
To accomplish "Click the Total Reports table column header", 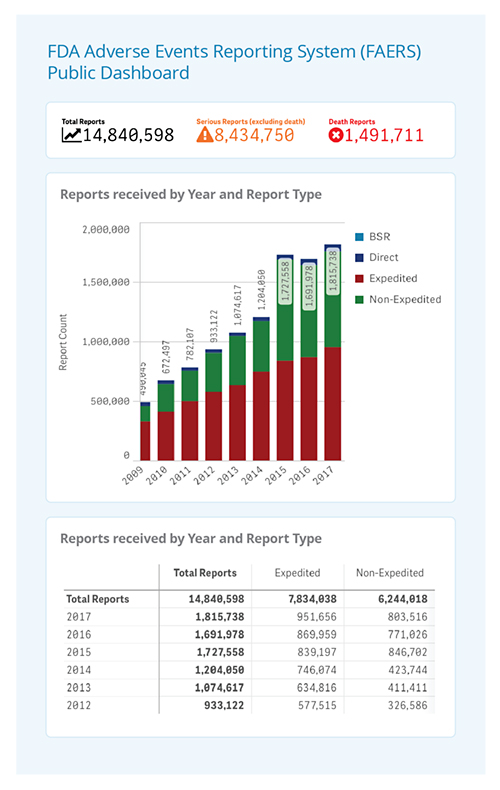I will tap(205, 573).
